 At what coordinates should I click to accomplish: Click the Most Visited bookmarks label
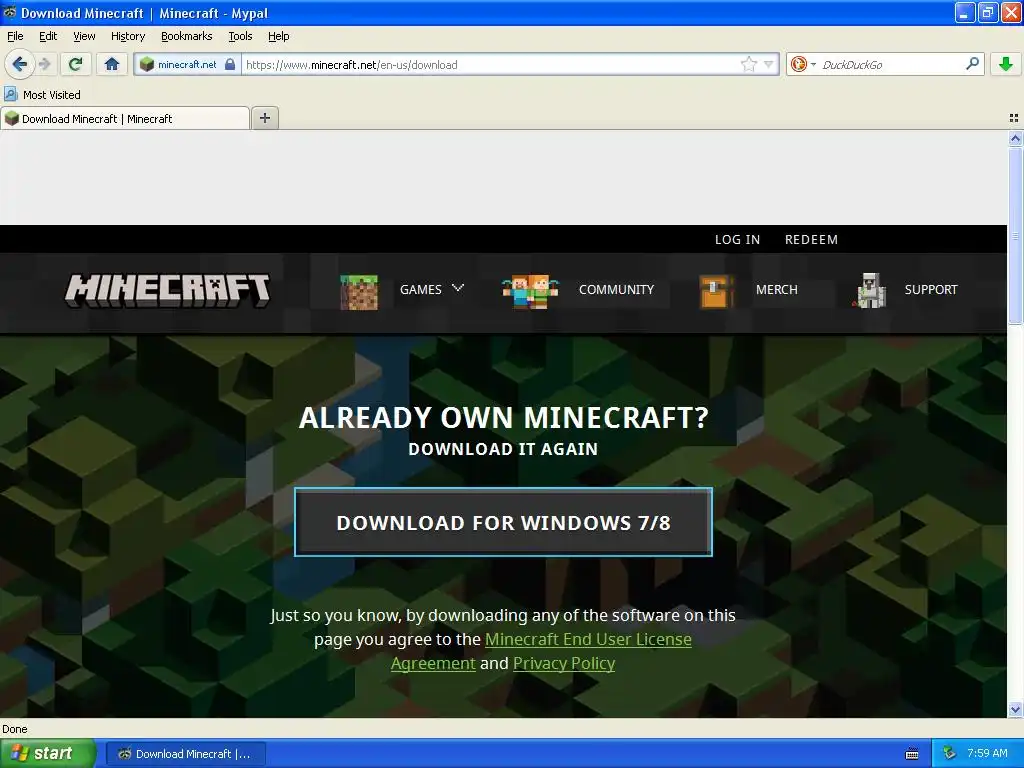point(52,95)
